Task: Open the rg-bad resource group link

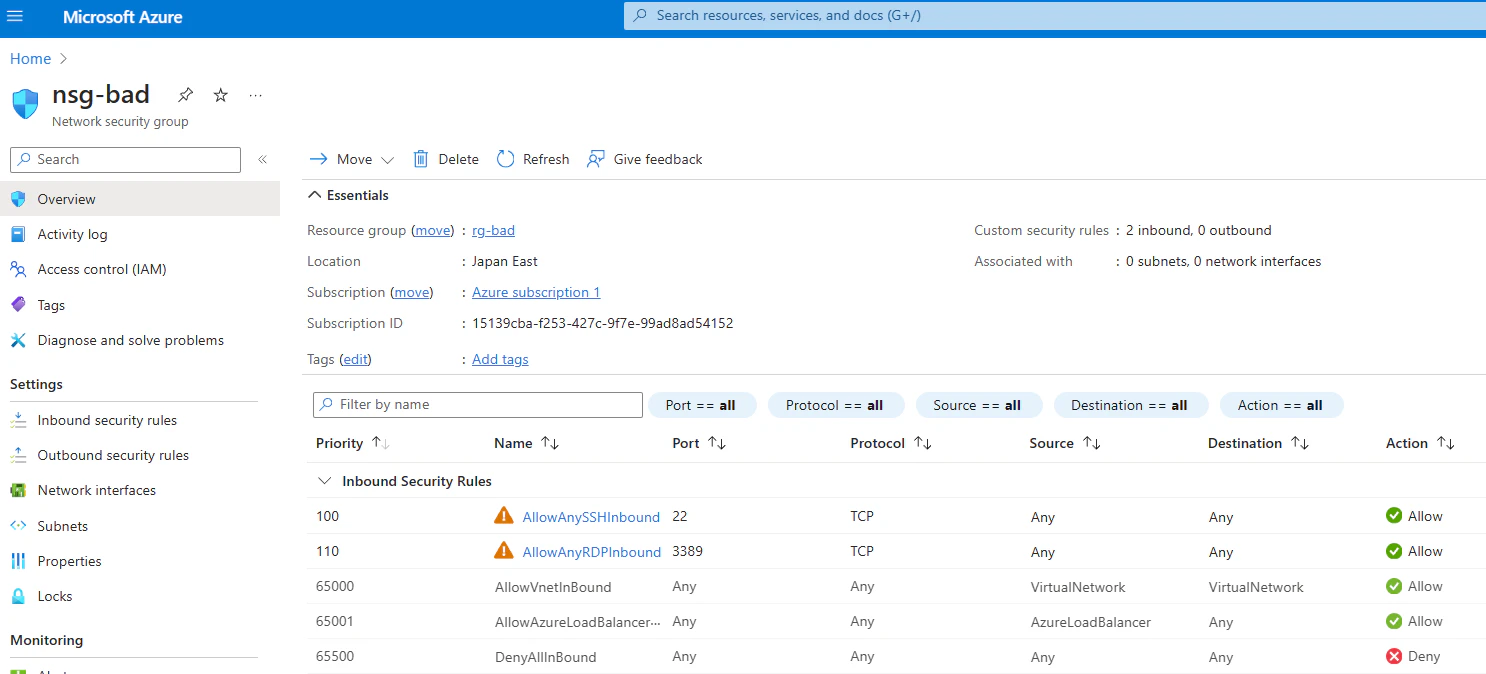Action: click(493, 230)
